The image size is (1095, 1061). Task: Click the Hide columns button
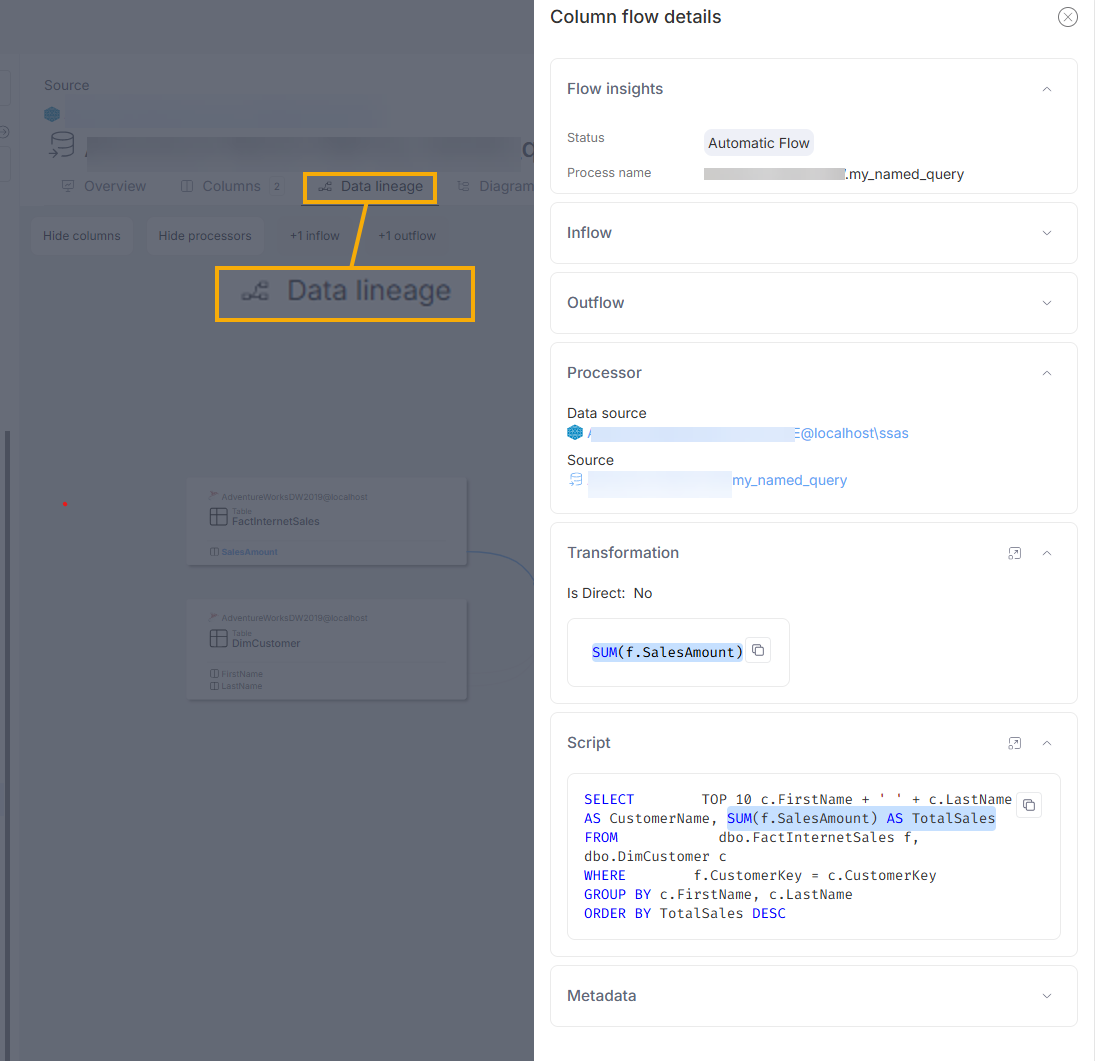click(82, 236)
